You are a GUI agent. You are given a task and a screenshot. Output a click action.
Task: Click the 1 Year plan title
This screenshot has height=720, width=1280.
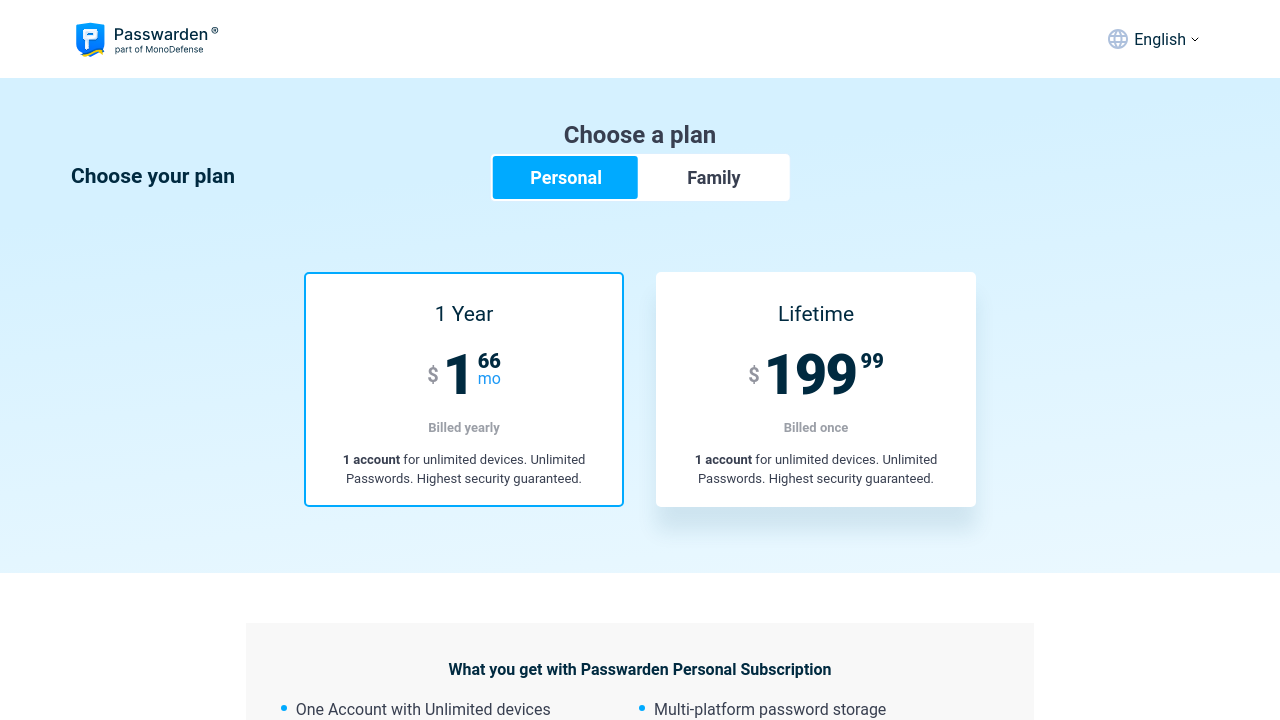click(464, 314)
